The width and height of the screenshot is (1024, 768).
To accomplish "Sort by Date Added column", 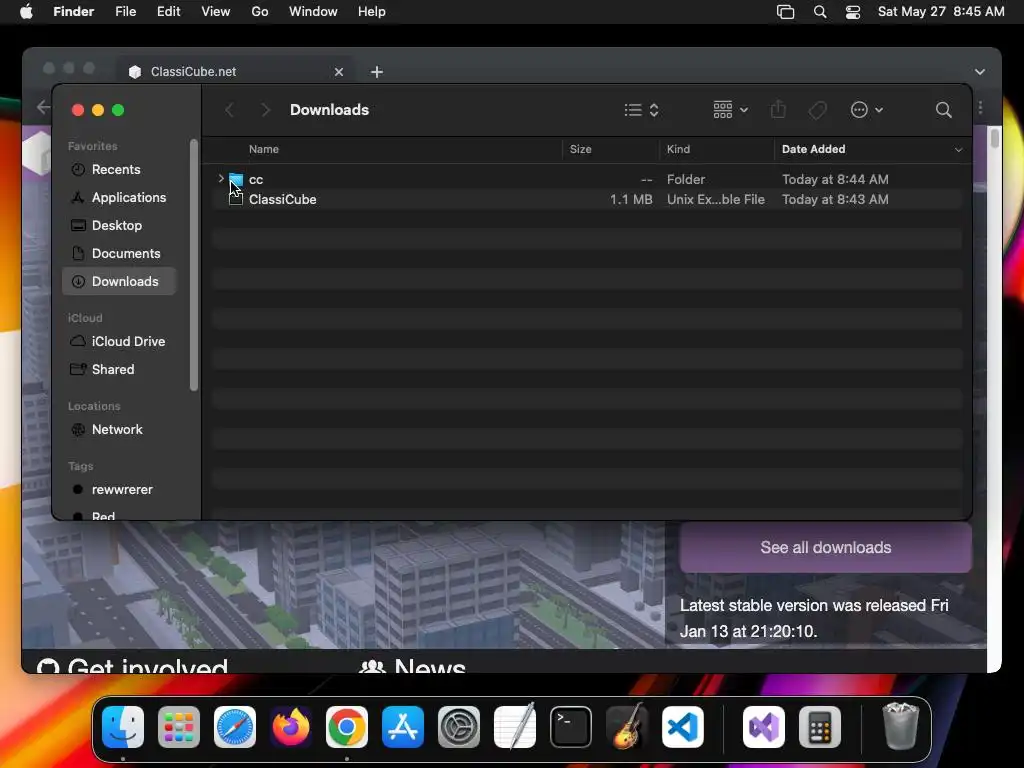I will [813, 149].
